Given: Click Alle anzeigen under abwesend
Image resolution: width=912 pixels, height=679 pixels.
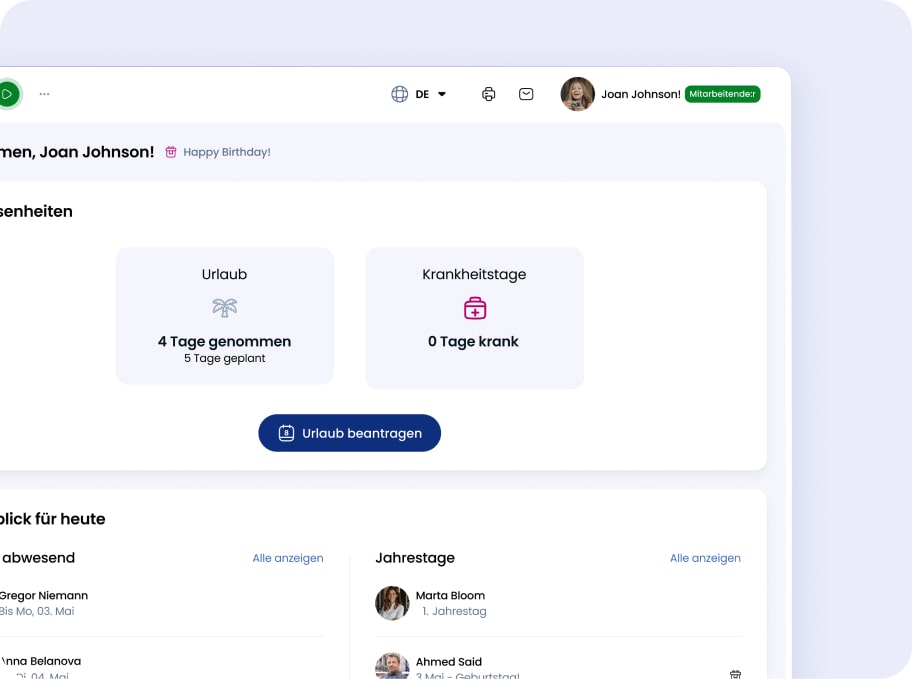Looking at the screenshot, I should (288, 558).
